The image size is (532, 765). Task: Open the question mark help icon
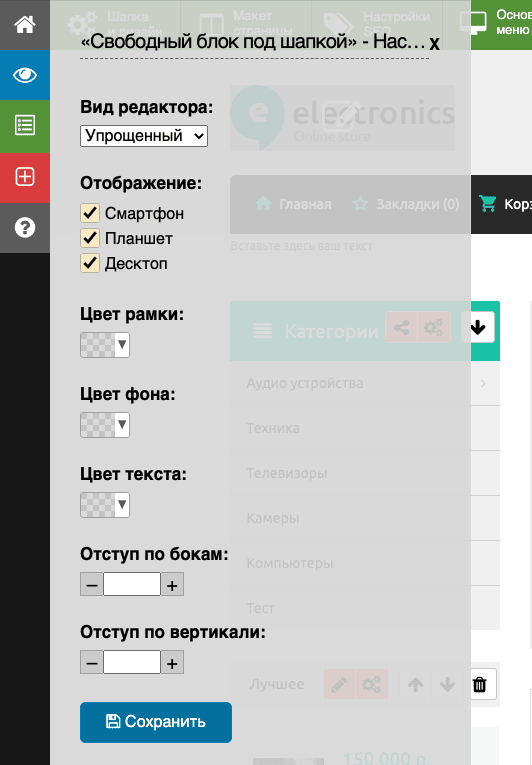(24, 227)
